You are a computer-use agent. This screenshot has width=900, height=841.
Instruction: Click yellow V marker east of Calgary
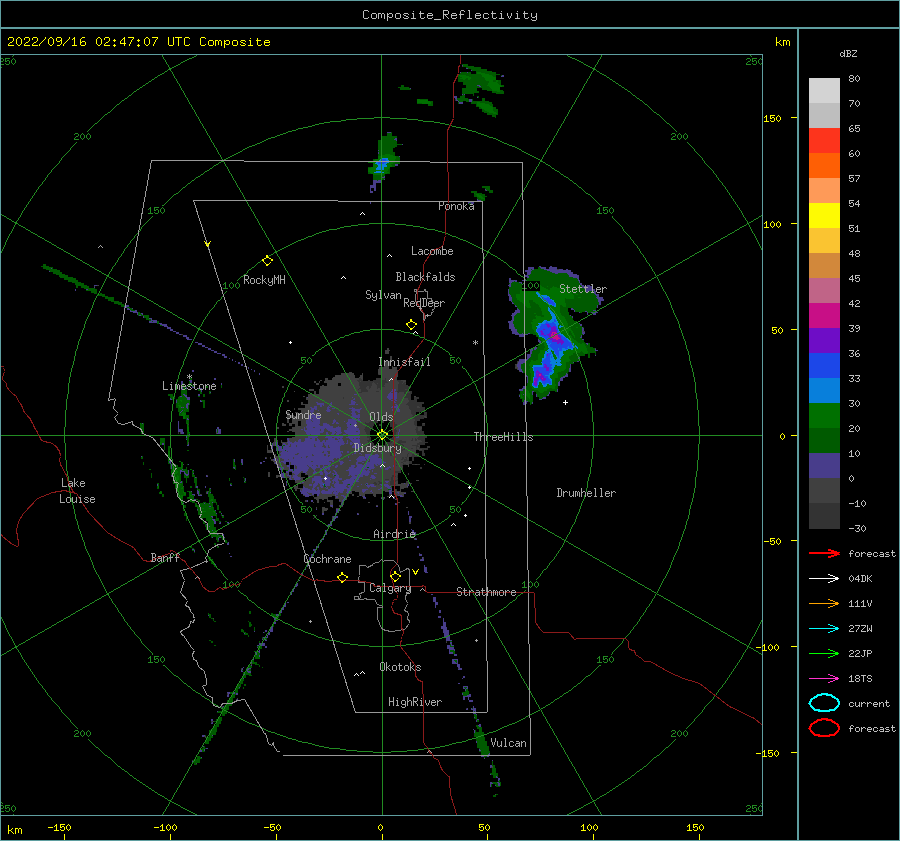coord(415,572)
